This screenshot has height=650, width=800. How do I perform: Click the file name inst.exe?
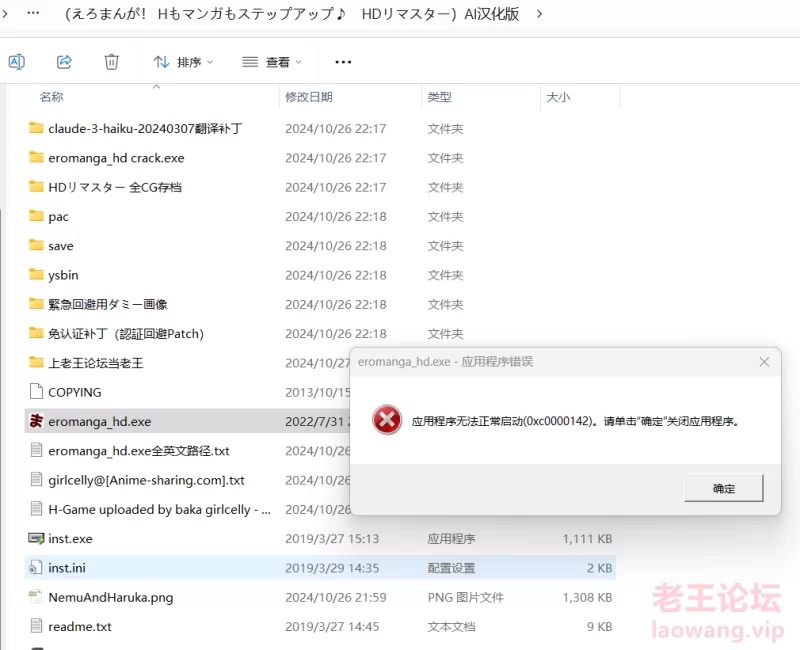tap(70, 539)
